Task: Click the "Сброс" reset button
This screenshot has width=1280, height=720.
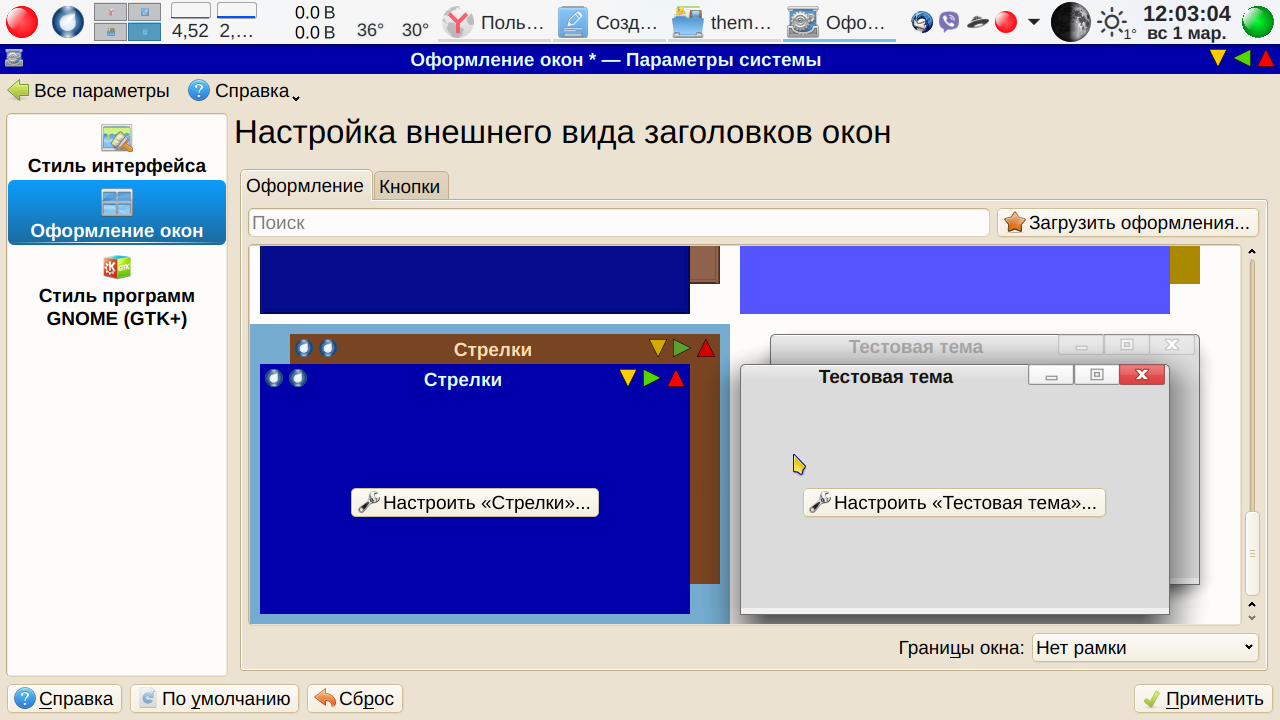Action: click(x=355, y=699)
